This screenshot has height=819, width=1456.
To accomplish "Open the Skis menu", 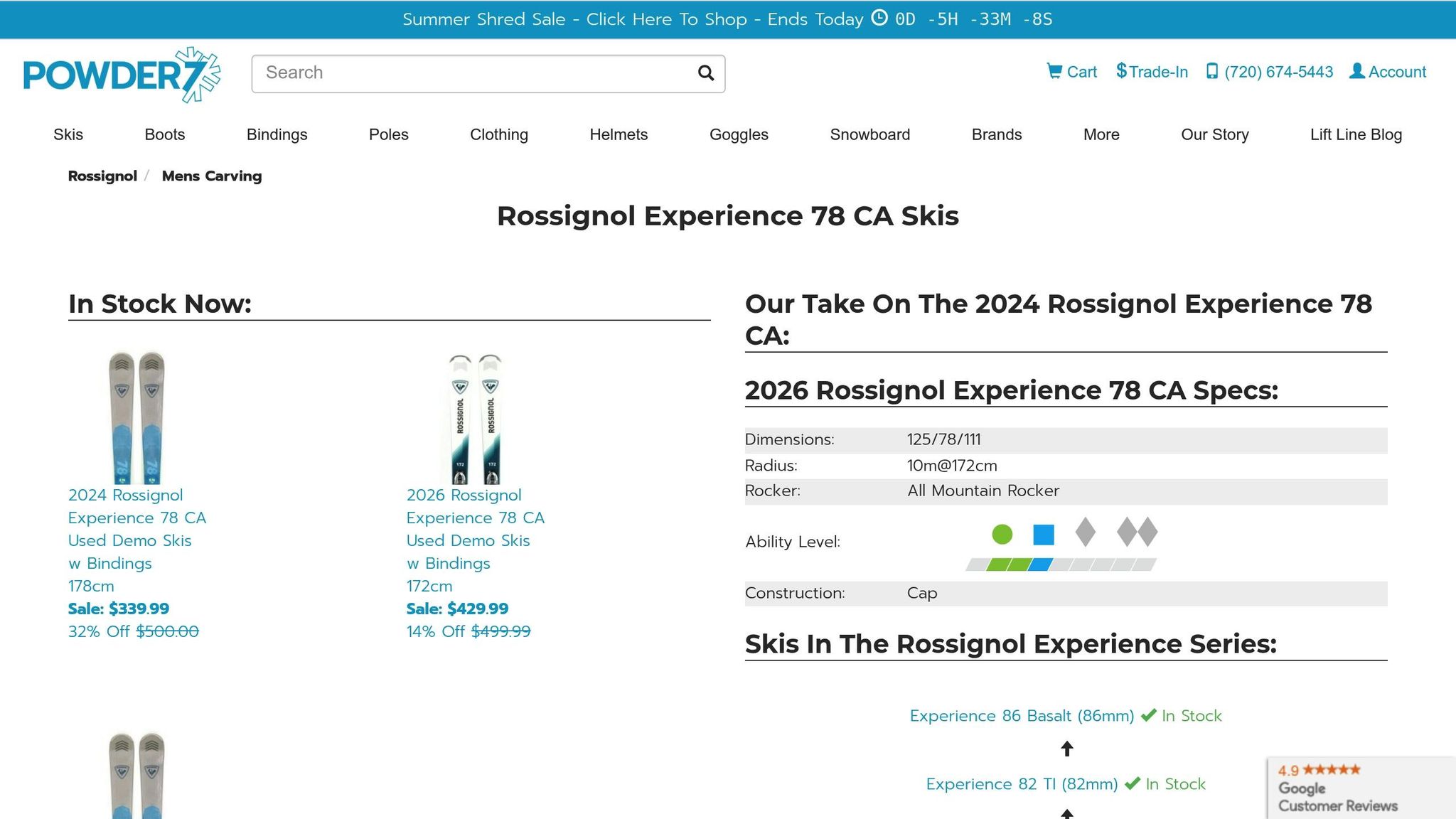I will pyautogui.click(x=68, y=134).
